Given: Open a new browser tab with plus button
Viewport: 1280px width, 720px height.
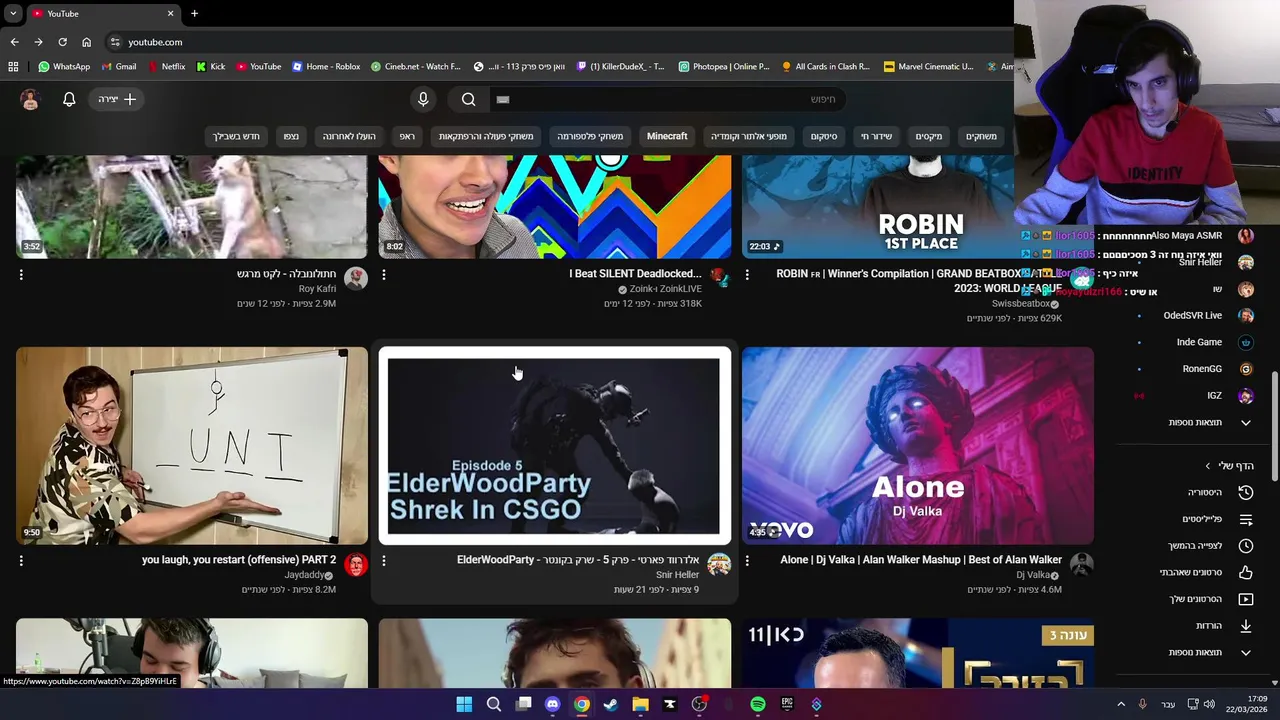Looking at the screenshot, I should (x=194, y=13).
